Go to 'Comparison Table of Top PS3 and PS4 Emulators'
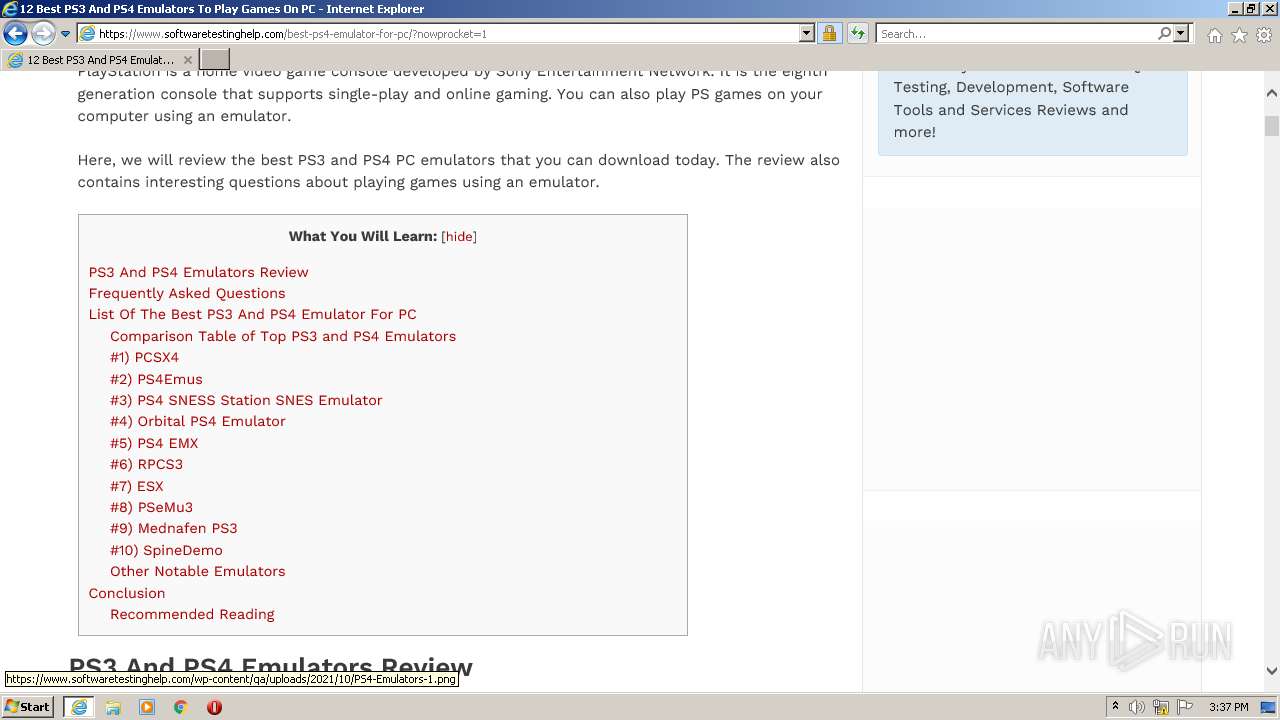Viewport: 1280px width, 720px height. (283, 336)
